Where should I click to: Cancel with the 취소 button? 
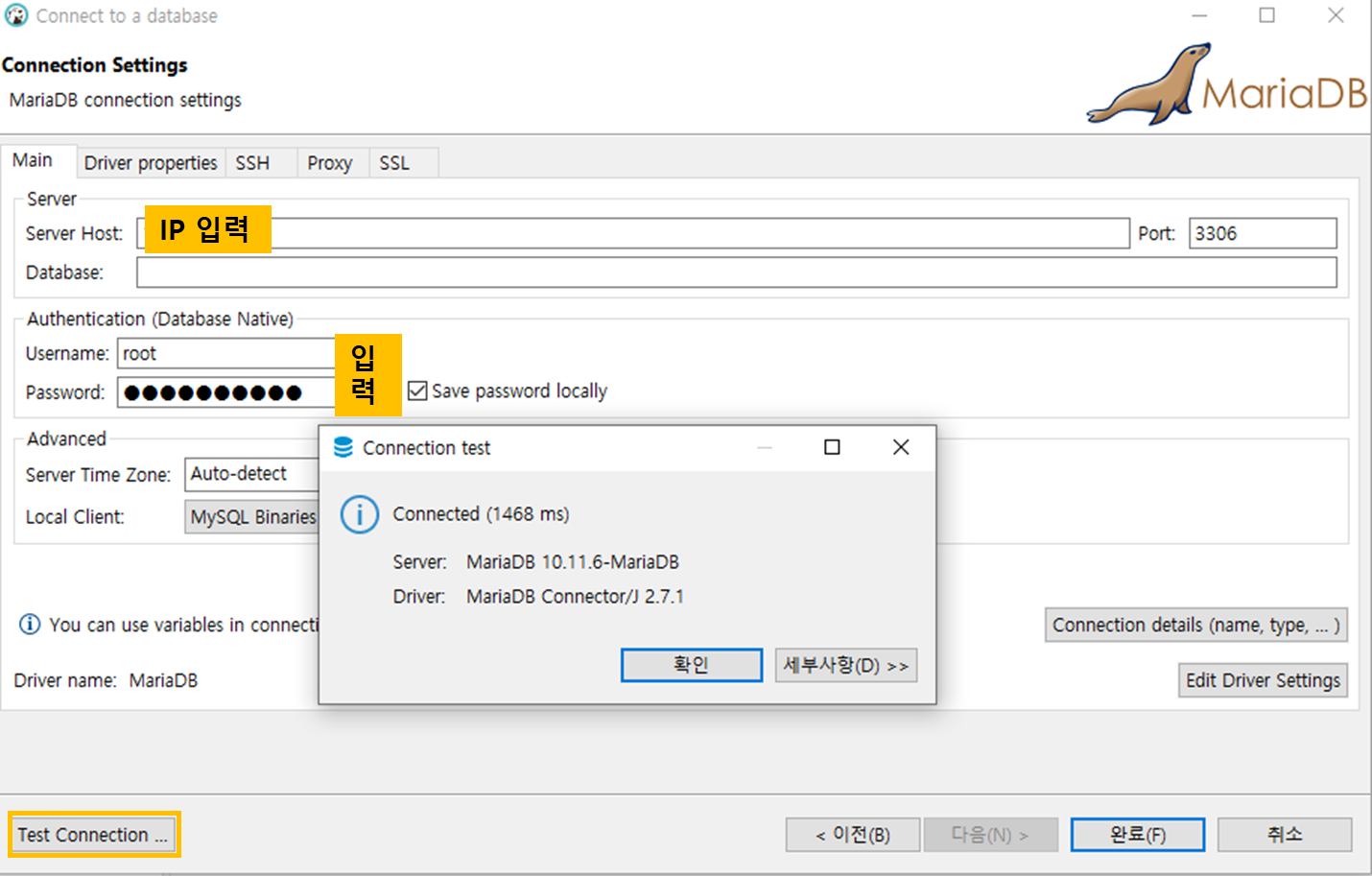click(1285, 835)
